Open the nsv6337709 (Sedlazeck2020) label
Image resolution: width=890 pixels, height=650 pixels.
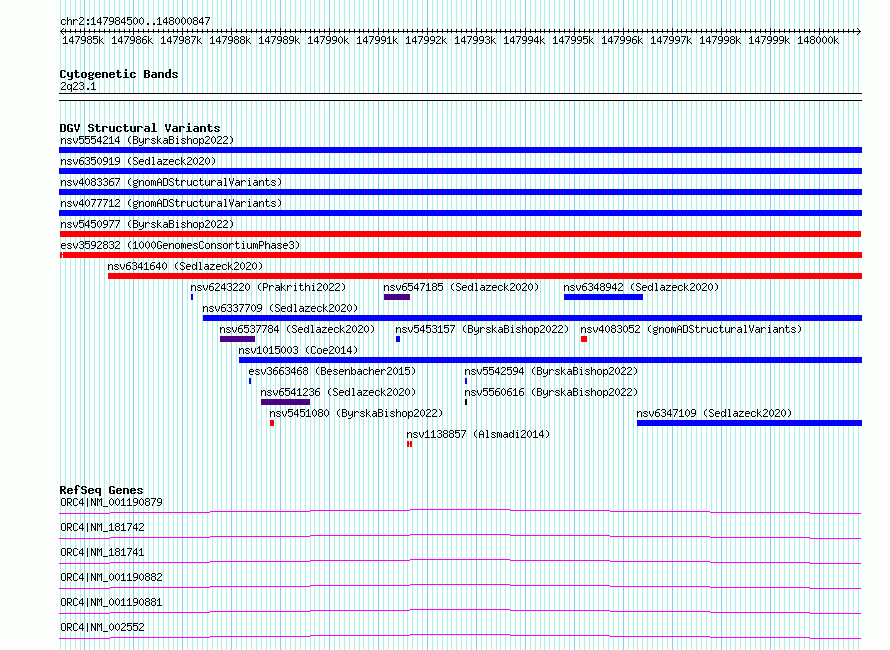pos(280,308)
